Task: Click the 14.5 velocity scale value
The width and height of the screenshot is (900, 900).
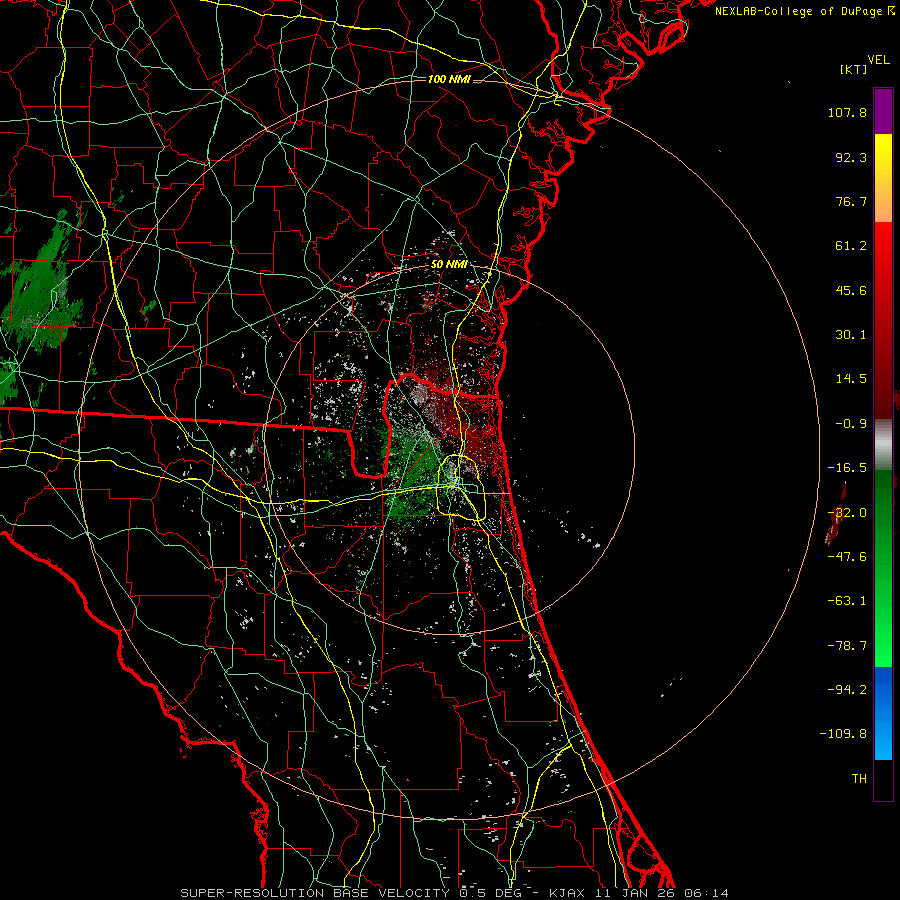Action: (851, 379)
